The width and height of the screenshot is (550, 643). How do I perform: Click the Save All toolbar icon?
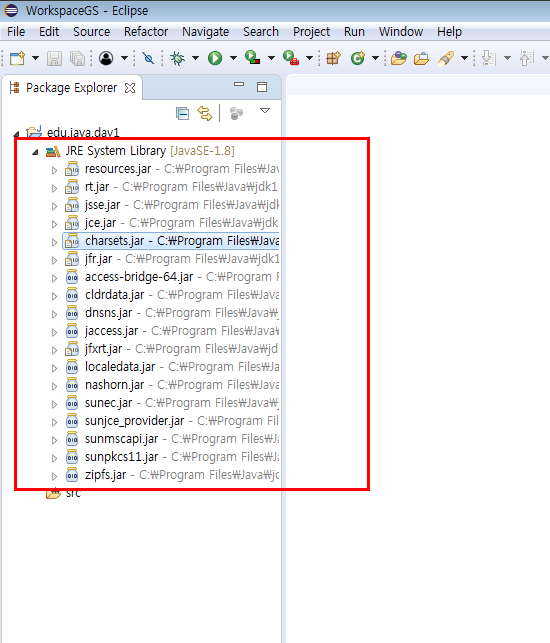(x=77, y=58)
